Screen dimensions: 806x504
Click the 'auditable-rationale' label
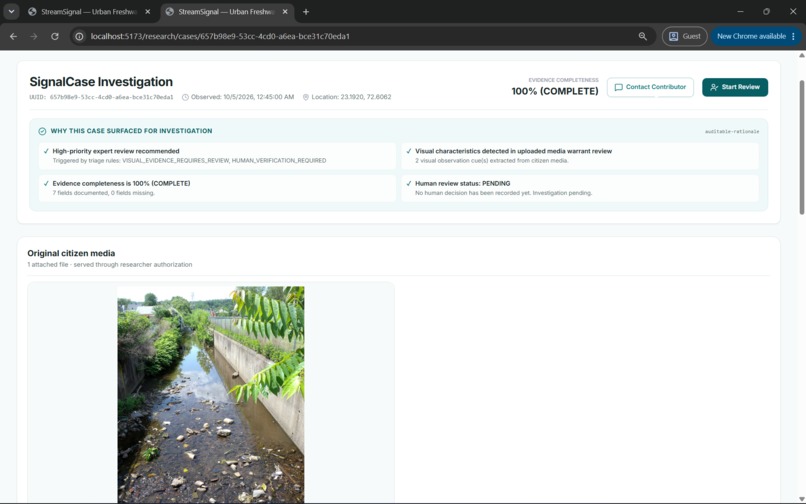[732, 132]
